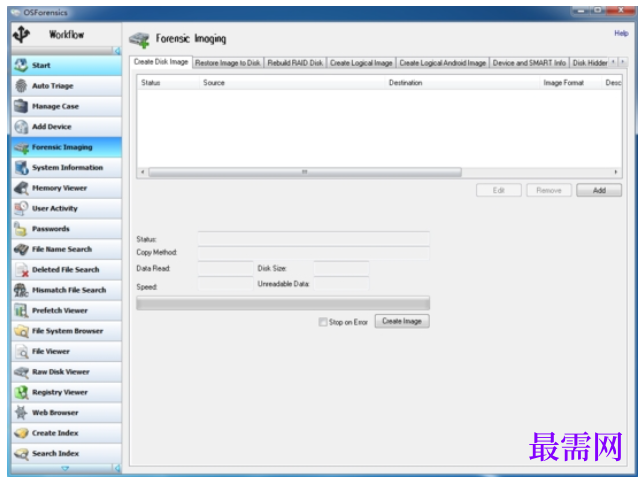Open File Viewer magnifier icon
Viewport: 641px width, 478px height.
(x=21, y=351)
